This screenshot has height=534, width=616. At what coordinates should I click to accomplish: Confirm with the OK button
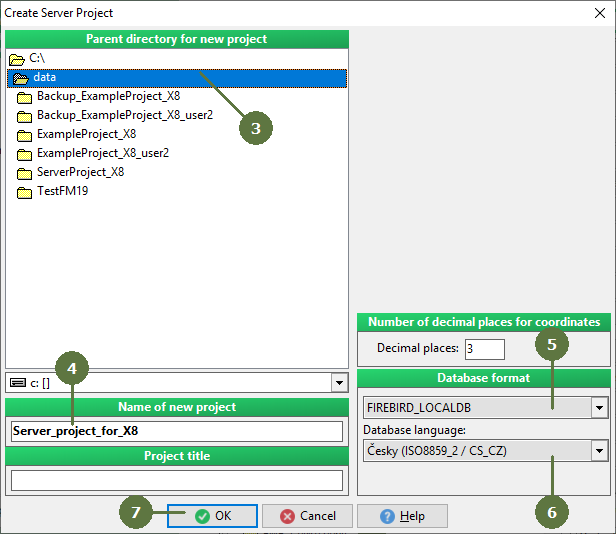click(x=212, y=516)
